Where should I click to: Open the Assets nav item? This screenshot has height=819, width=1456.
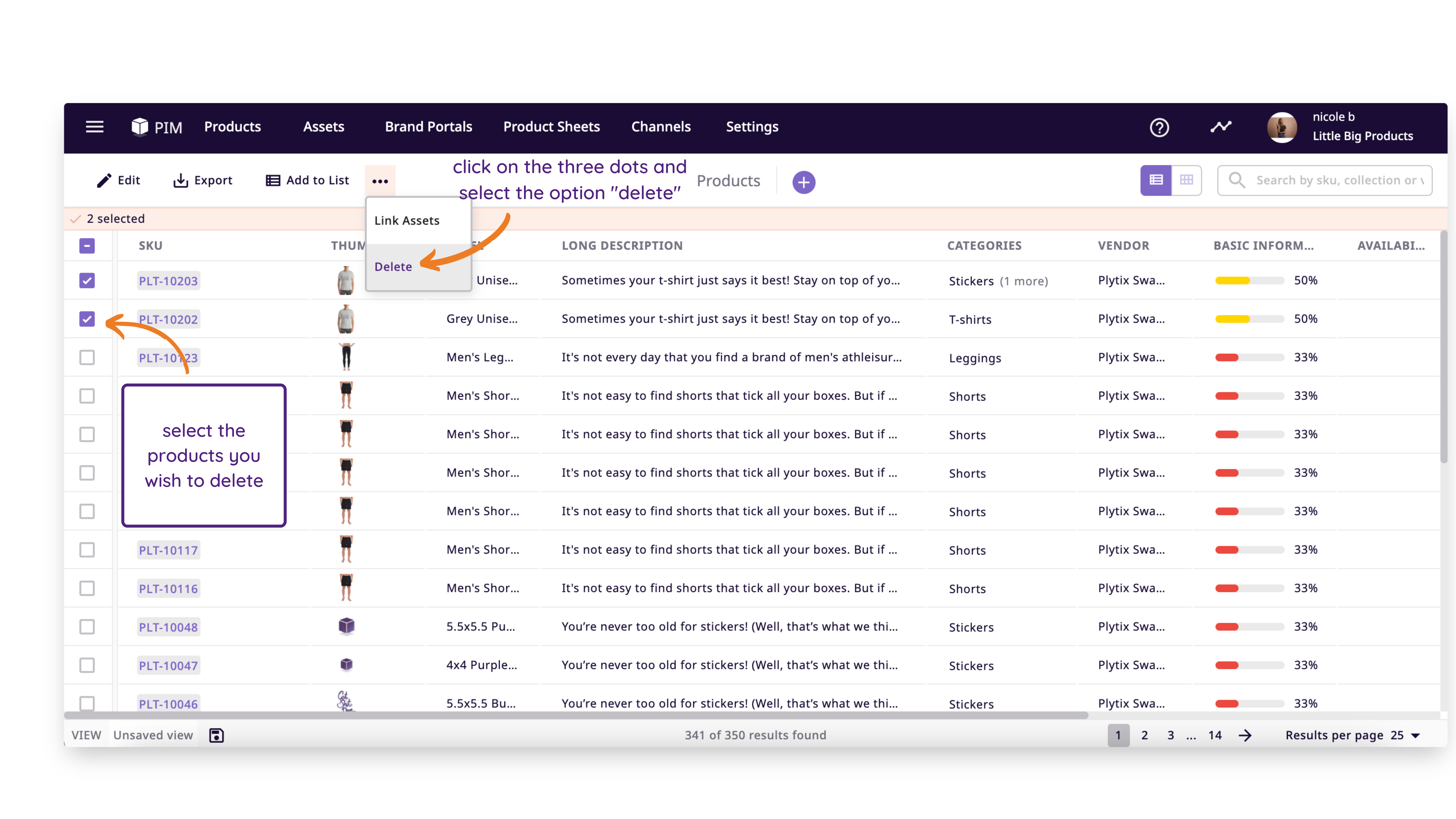(323, 127)
